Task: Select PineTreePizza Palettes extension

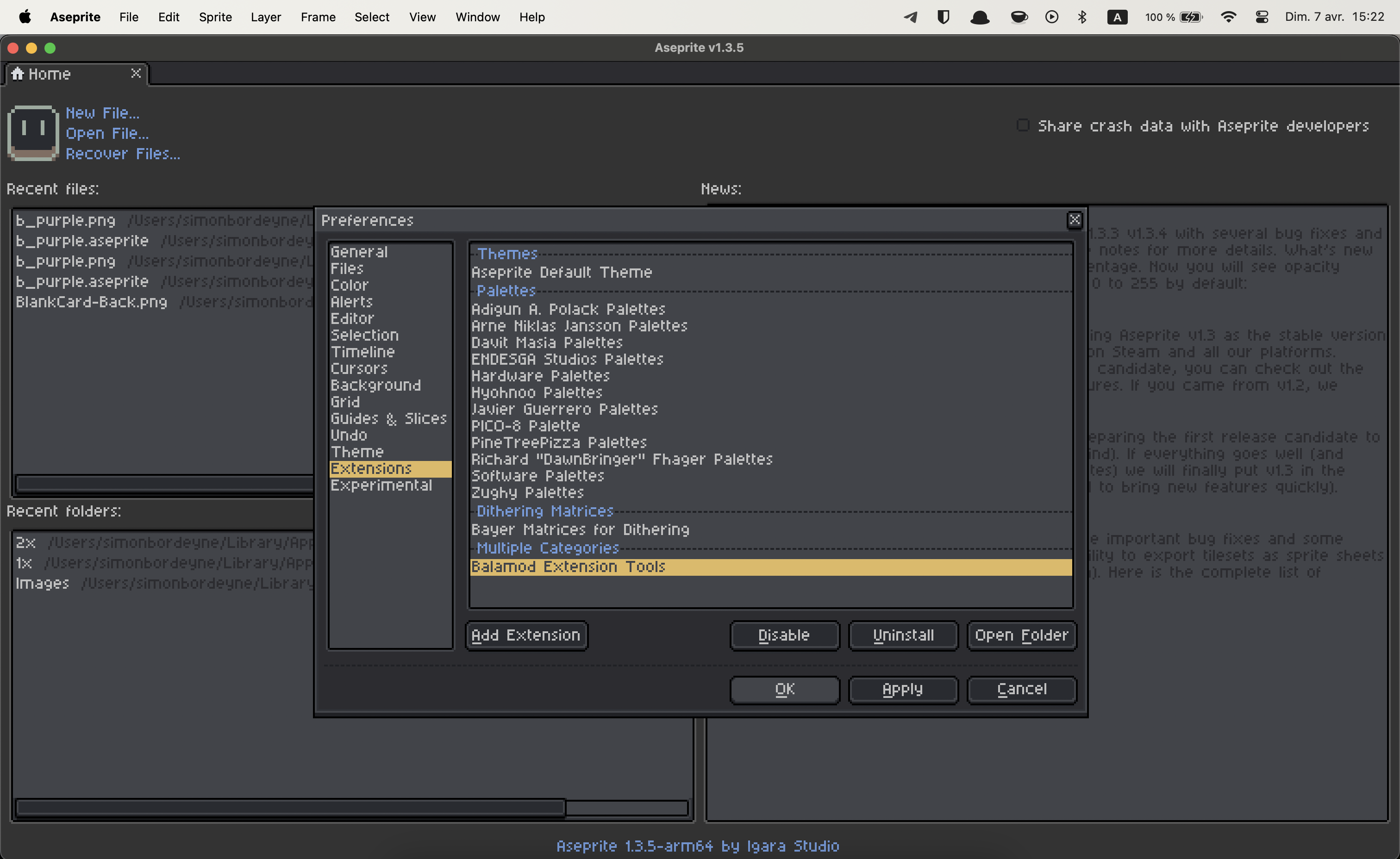Action: pyautogui.click(x=771, y=442)
